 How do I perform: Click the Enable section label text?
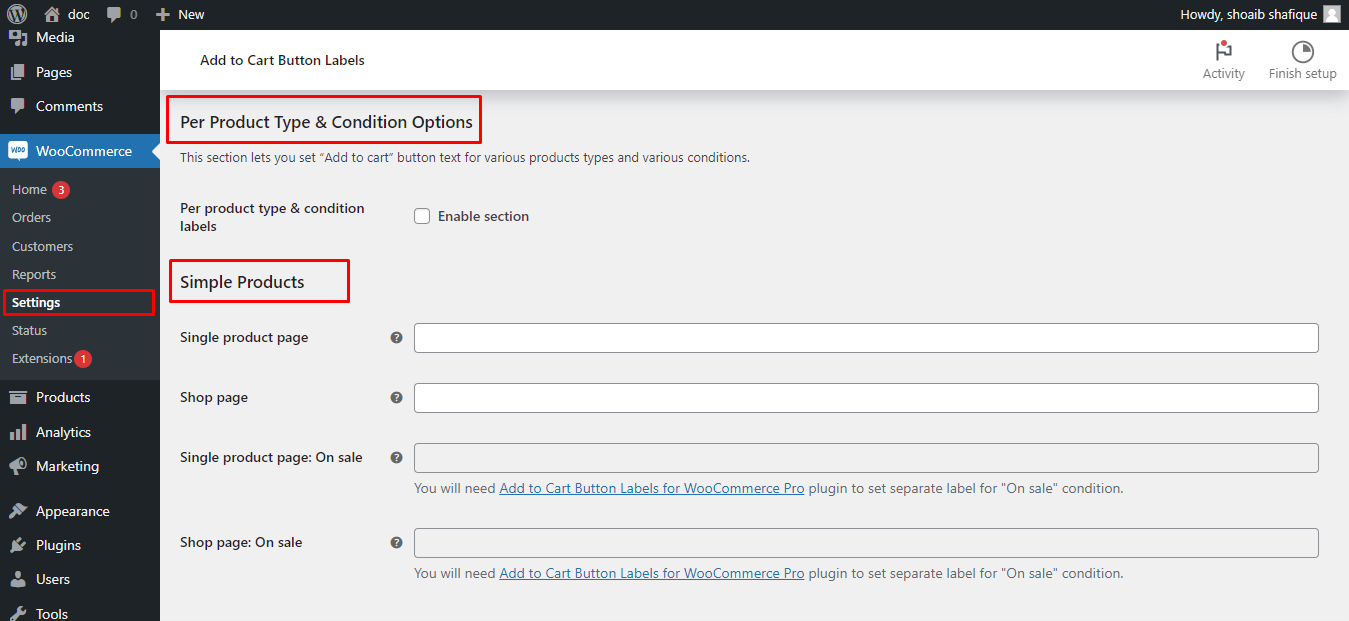click(483, 216)
